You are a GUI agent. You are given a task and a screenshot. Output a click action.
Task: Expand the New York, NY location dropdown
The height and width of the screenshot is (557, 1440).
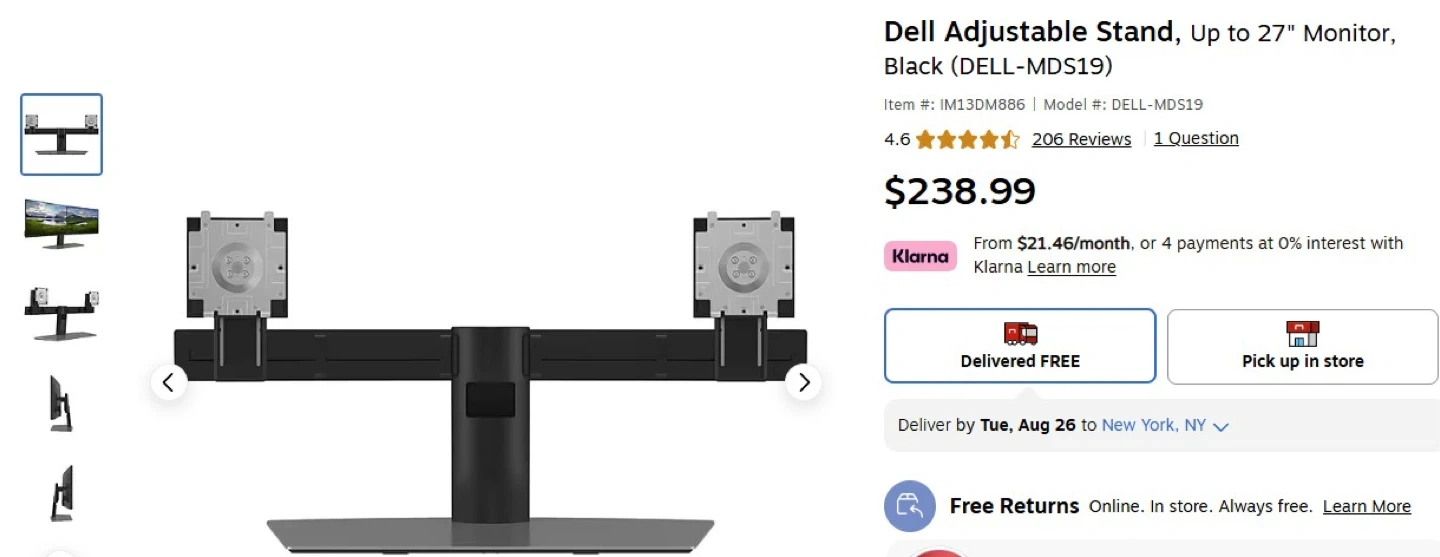pyautogui.click(x=1165, y=425)
